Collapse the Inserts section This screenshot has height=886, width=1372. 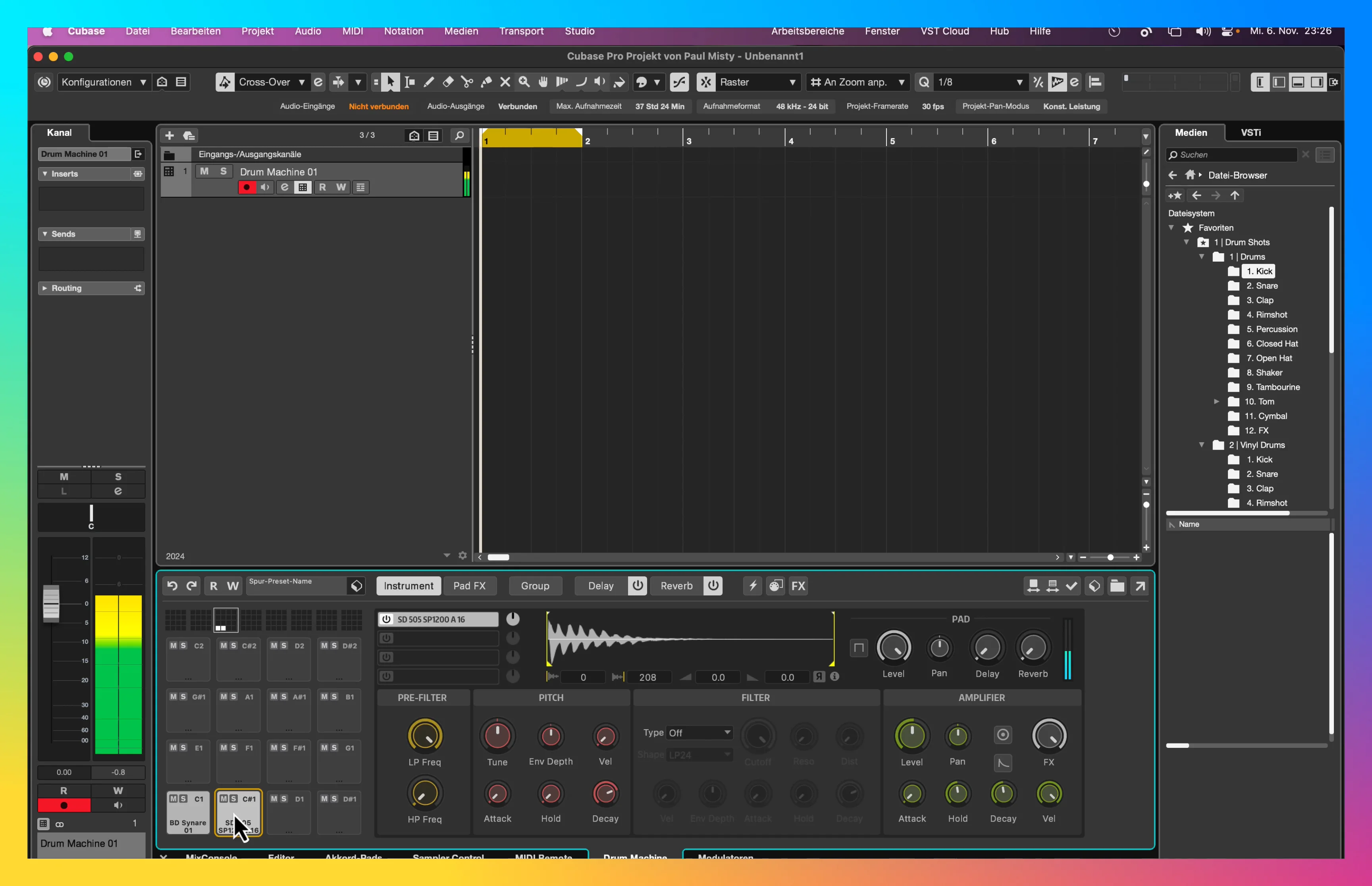point(45,174)
